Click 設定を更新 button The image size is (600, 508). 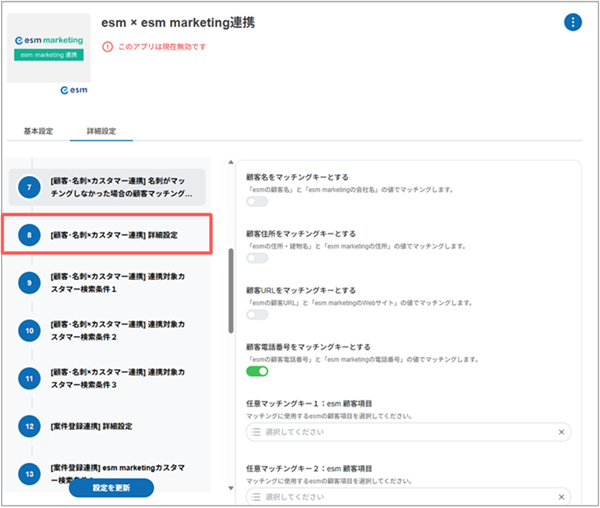tap(110, 488)
